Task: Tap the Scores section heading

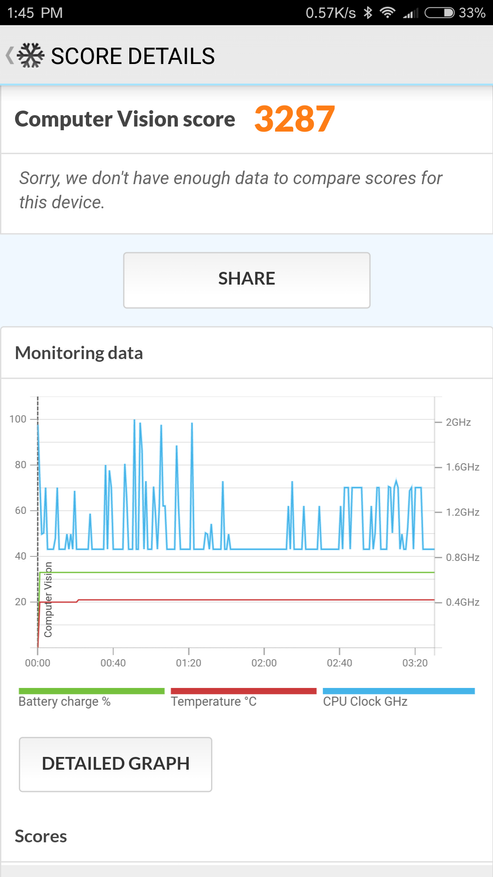Action: (x=41, y=836)
